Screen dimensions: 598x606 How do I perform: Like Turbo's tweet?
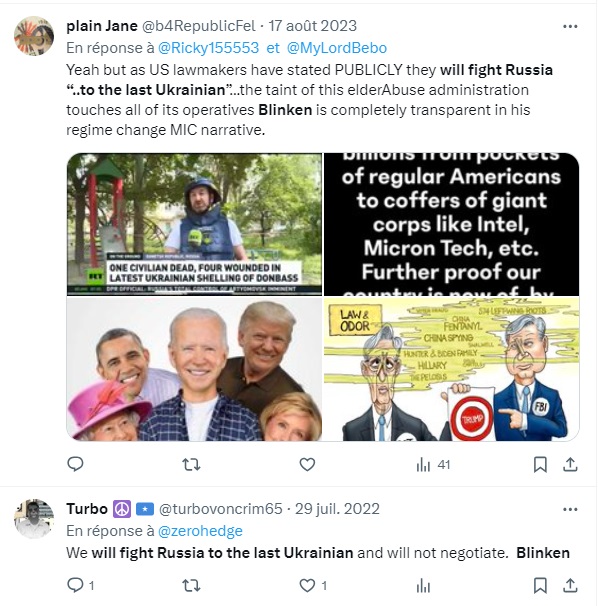tap(313, 586)
